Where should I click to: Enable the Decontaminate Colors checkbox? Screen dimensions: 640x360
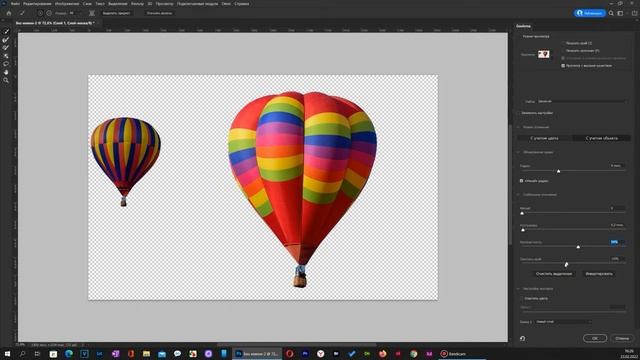[x=521, y=298]
